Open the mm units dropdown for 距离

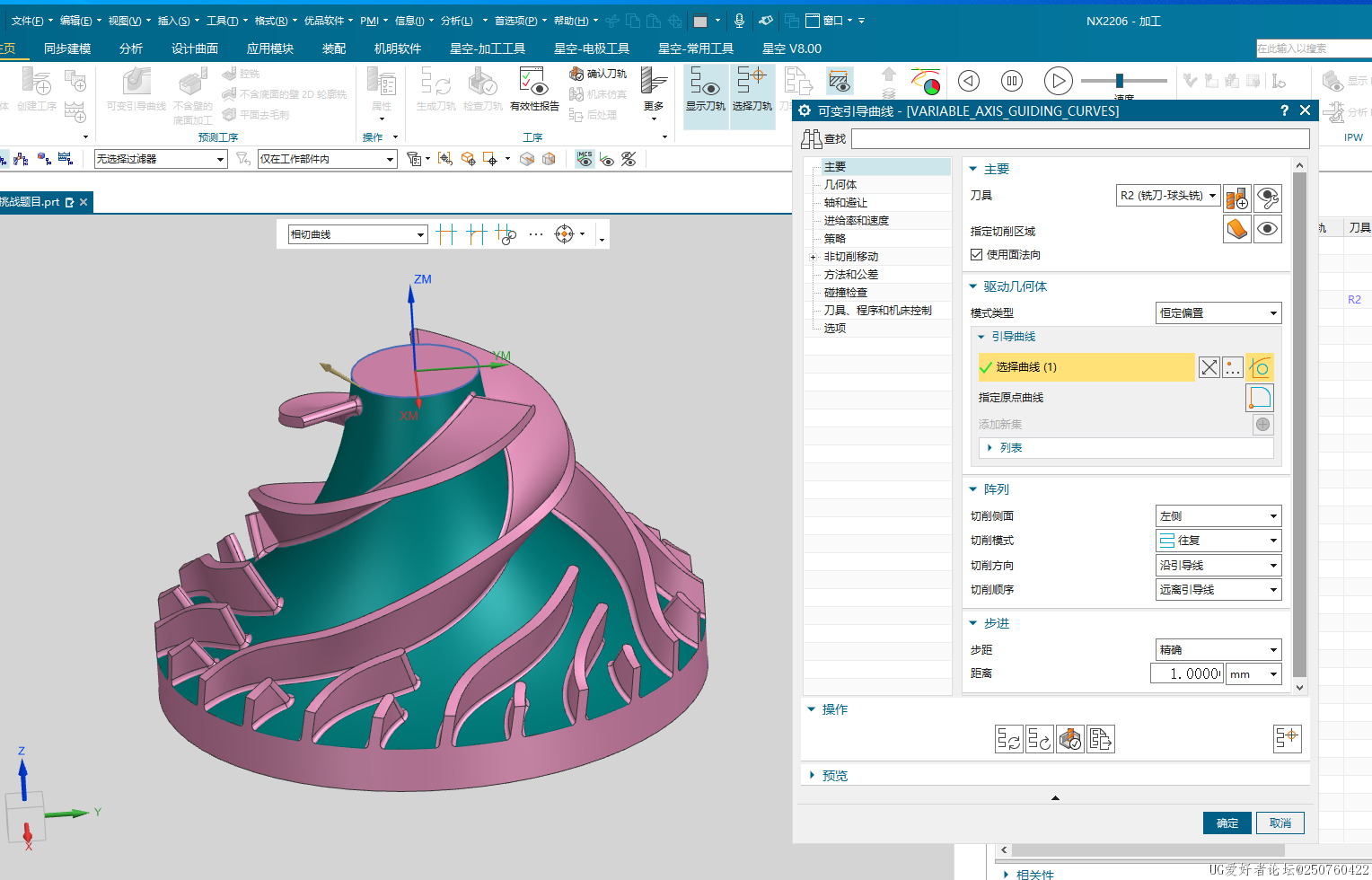[x=1254, y=673]
